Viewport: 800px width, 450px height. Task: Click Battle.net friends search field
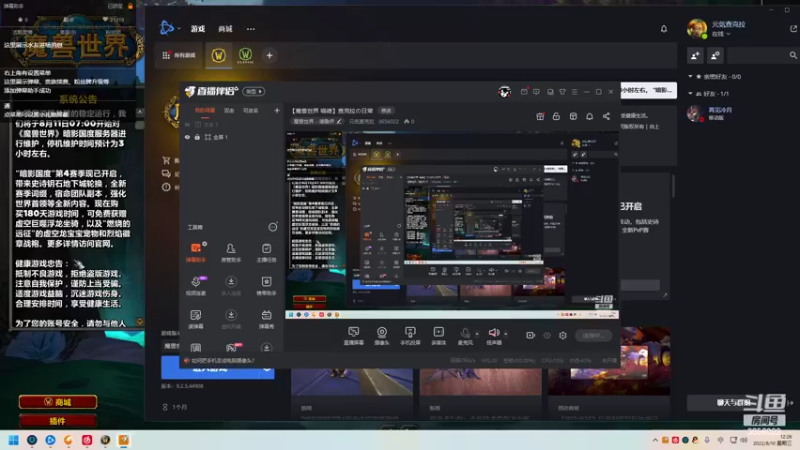pyautogui.click(x=762, y=55)
